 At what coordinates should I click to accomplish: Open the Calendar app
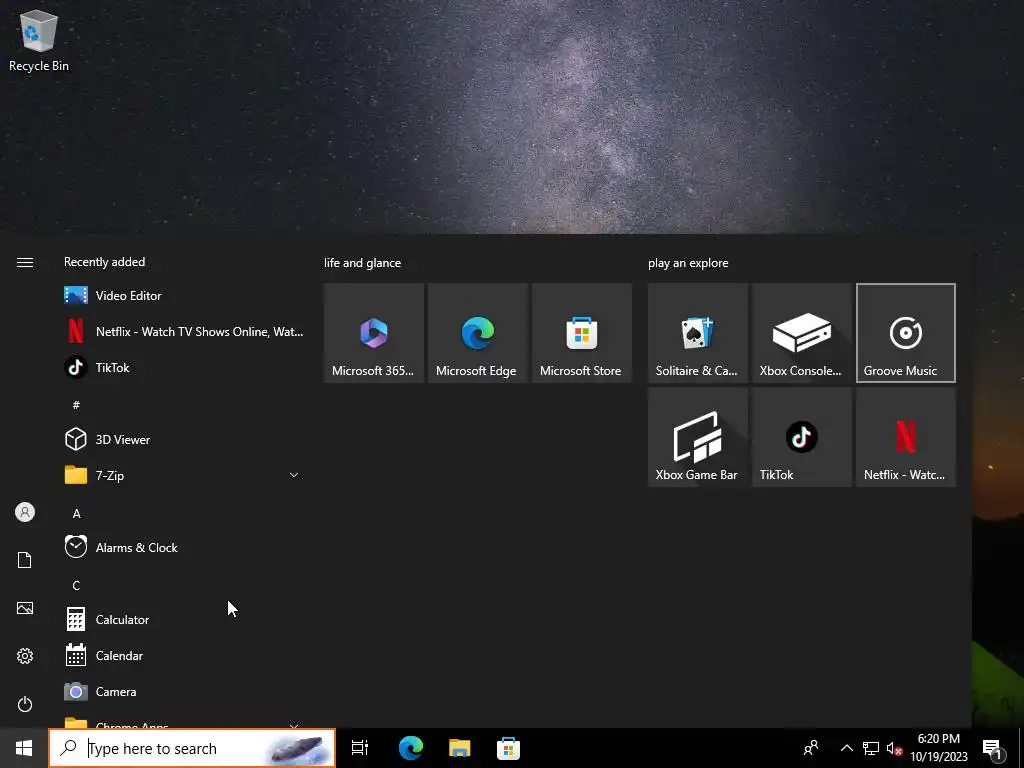[183, 655]
